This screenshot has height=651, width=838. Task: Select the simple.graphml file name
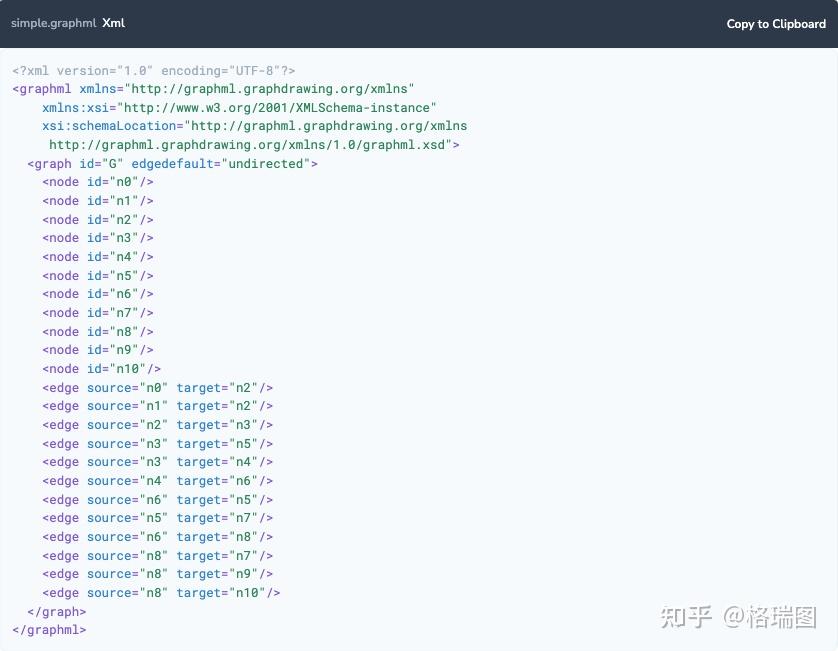53,23
